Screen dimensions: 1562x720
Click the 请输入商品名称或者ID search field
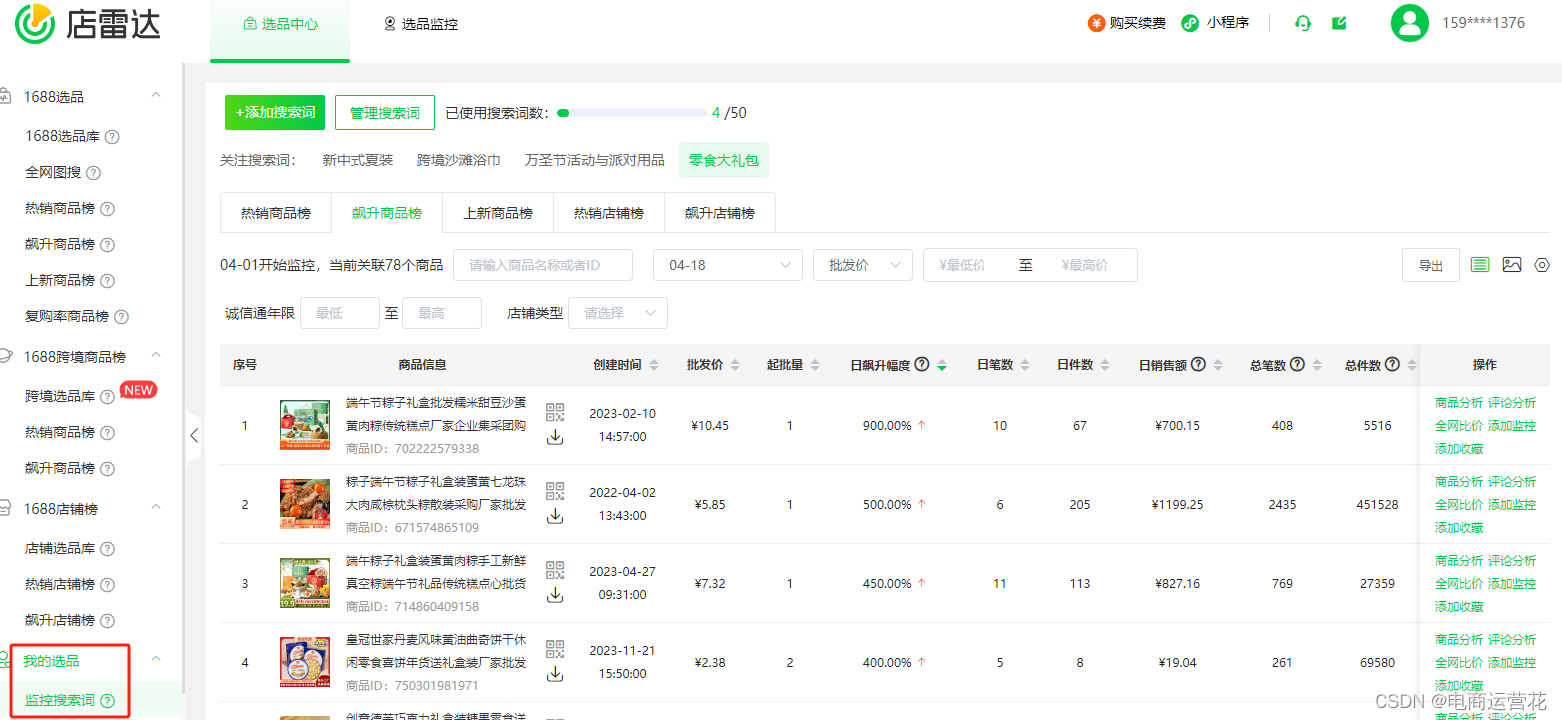coord(543,265)
